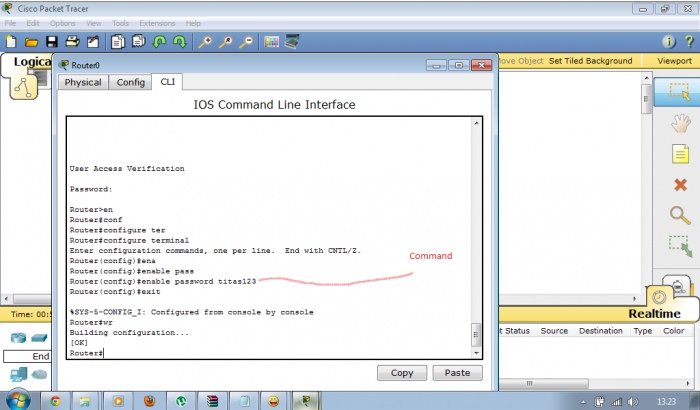Screen dimensions: 700x410
Task: Open Chrome from the taskbar
Action: [x=55, y=401]
